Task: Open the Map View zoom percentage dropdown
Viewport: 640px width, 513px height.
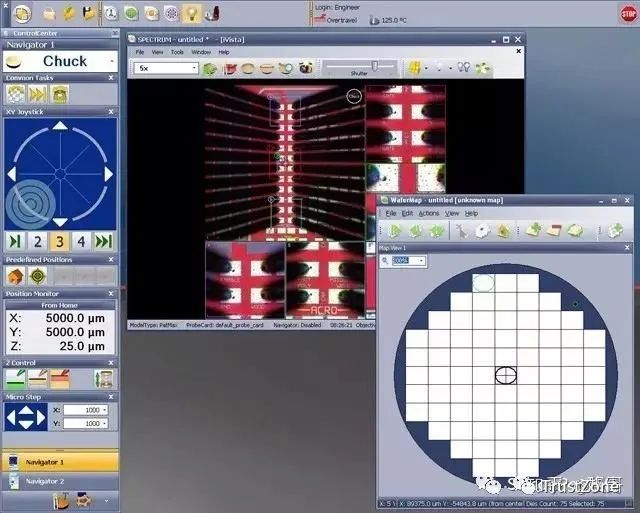Action: tap(421, 260)
